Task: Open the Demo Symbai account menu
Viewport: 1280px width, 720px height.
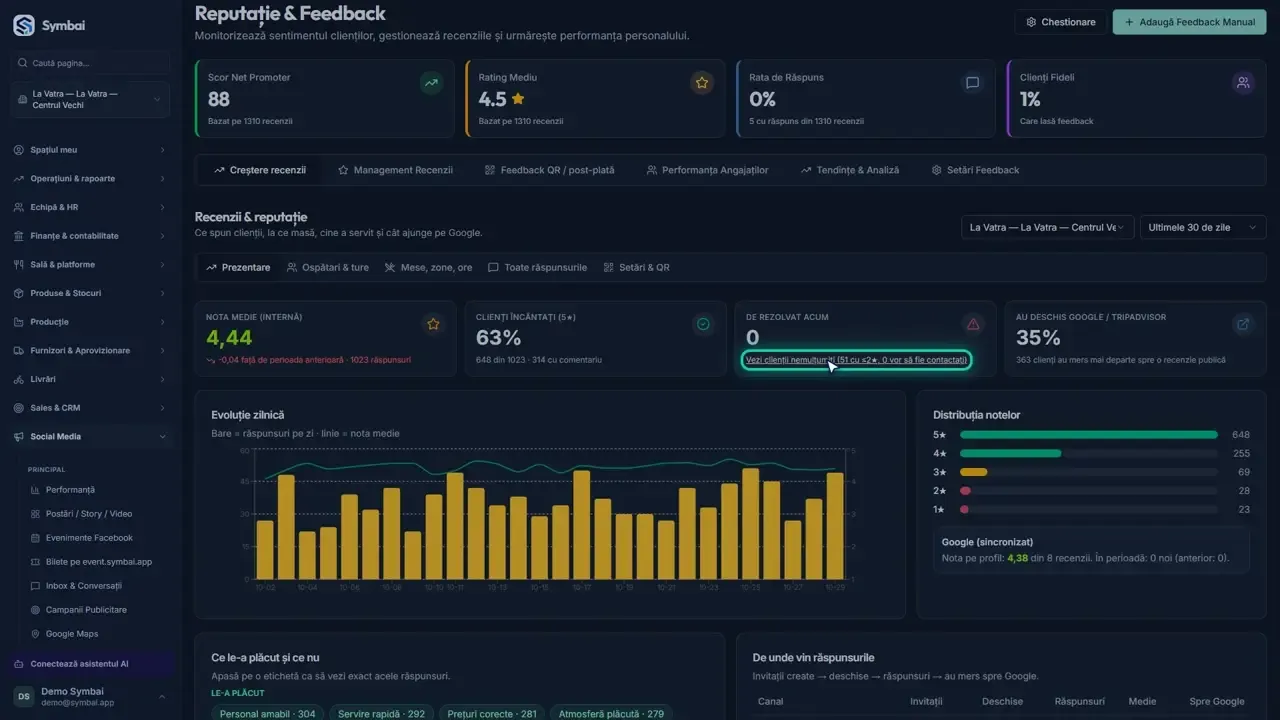Action: pos(90,697)
